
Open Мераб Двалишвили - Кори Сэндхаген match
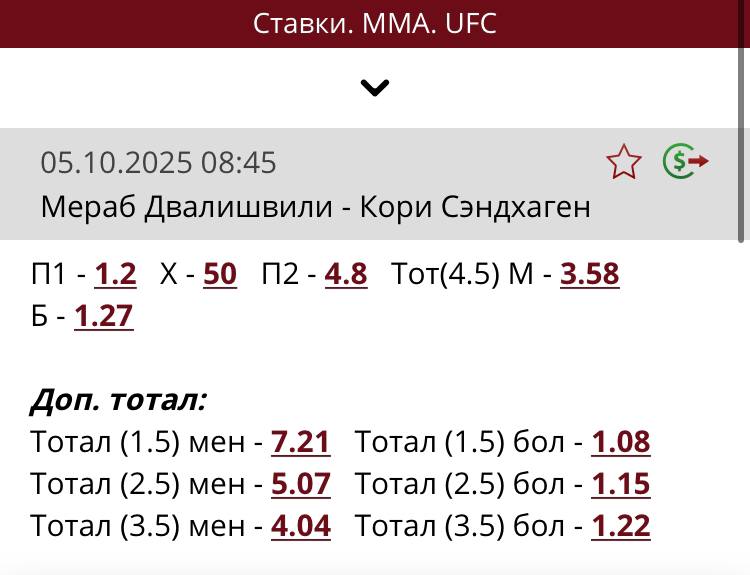(x=315, y=206)
